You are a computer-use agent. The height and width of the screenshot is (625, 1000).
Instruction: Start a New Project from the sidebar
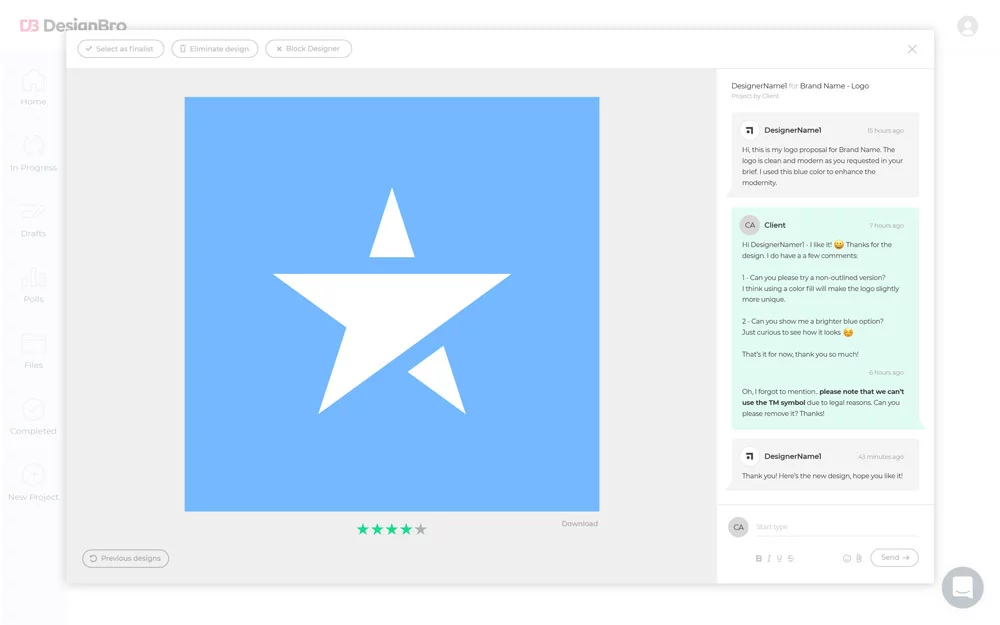pos(33,482)
